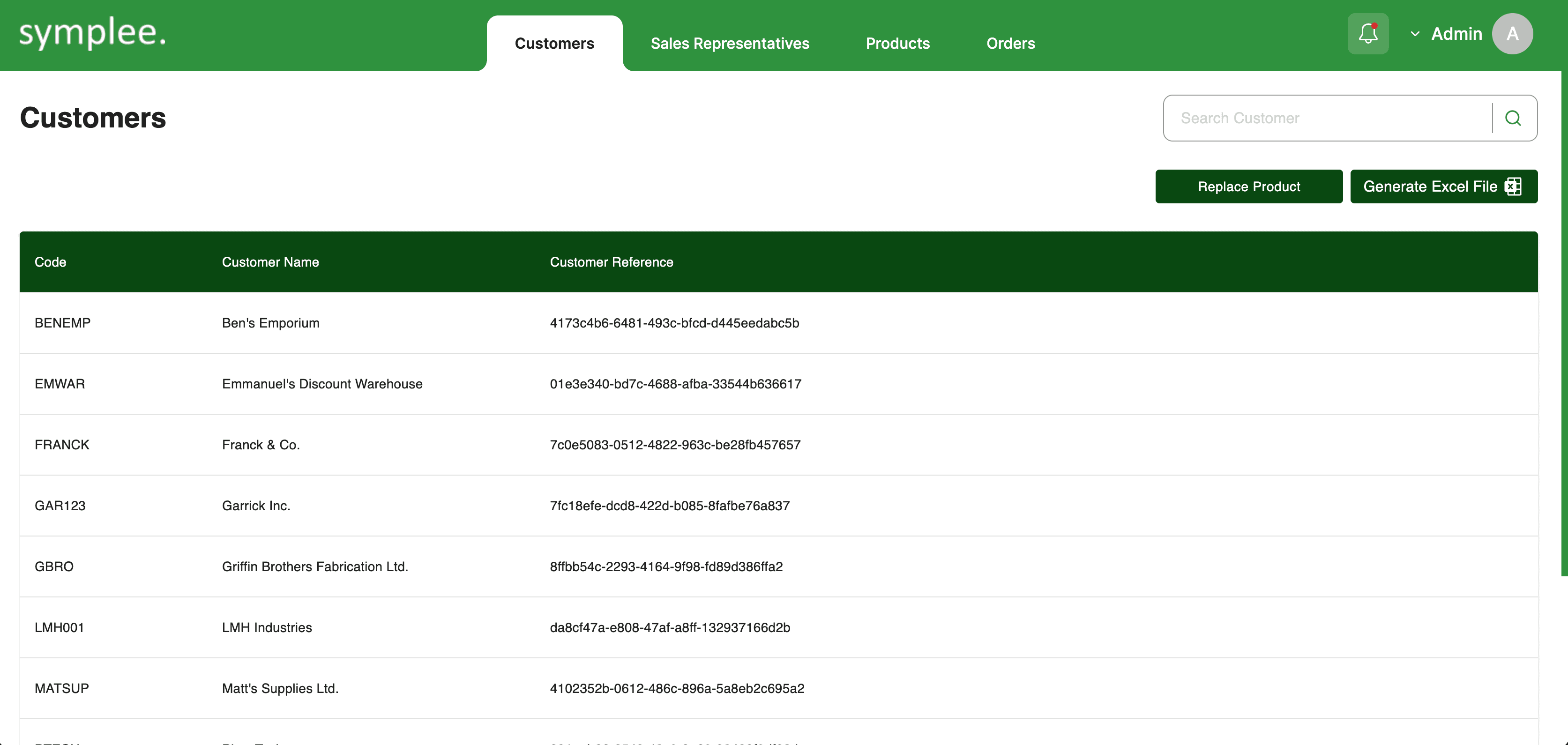This screenshot has width=1568, height=745.
Task: Click the search magnifier icon
Action: pyautogui.click(x=1513, y=118)
